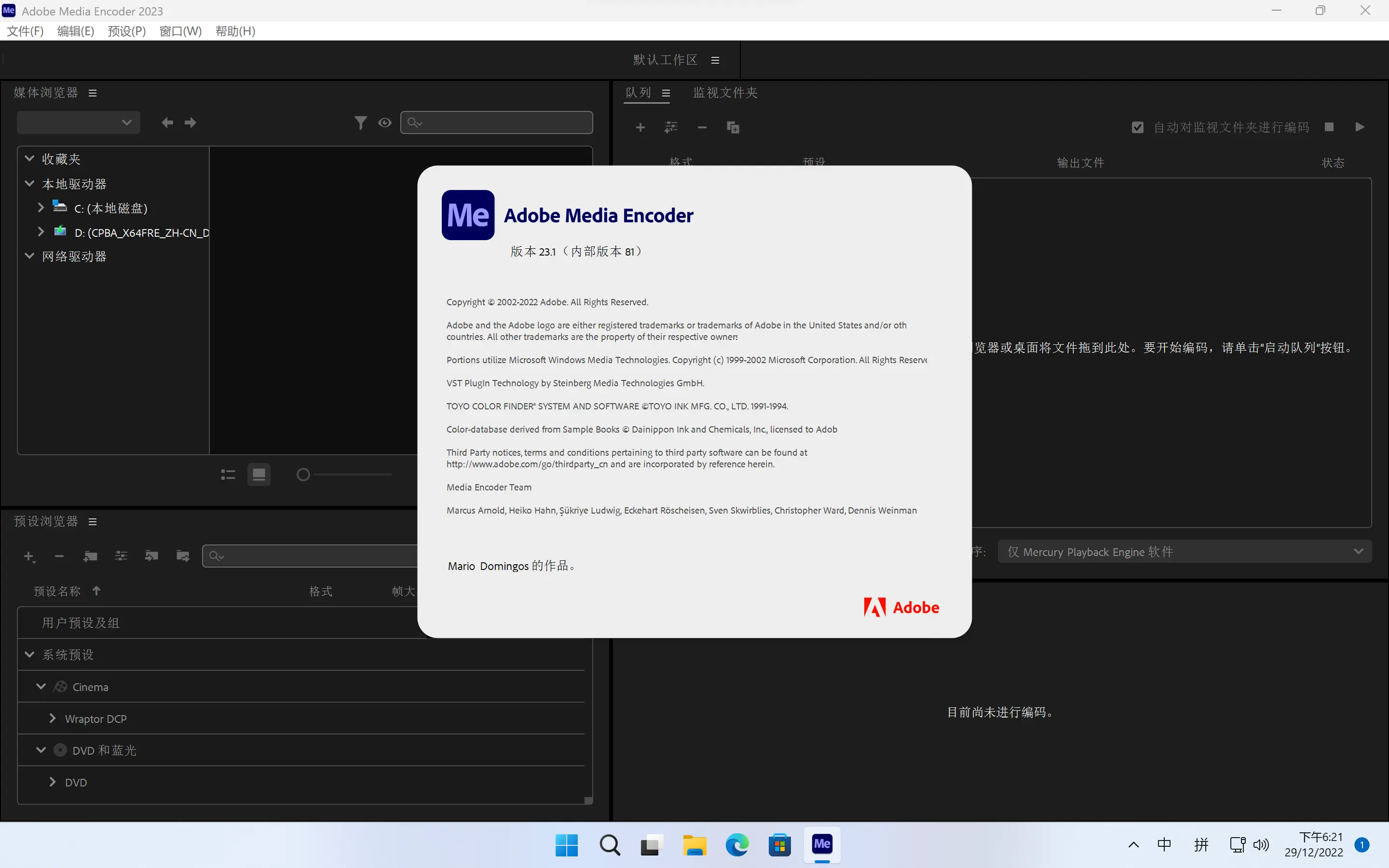Viewport: 1389px width, 868px height.
Task: Toggle the view-as eye icon in media browser
Action: (x=385, y=123)
